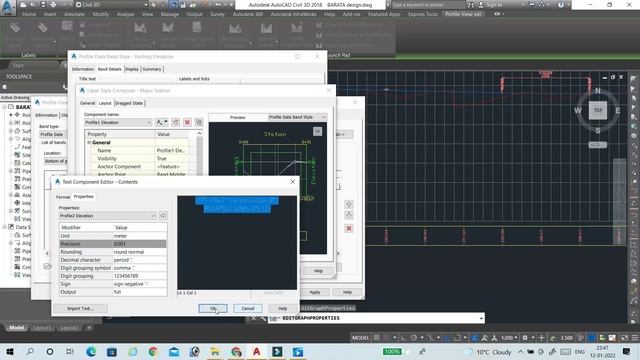Screen dimensions: 640x360
Task: Click the move band down arrow icon
Action: point(349,215)
